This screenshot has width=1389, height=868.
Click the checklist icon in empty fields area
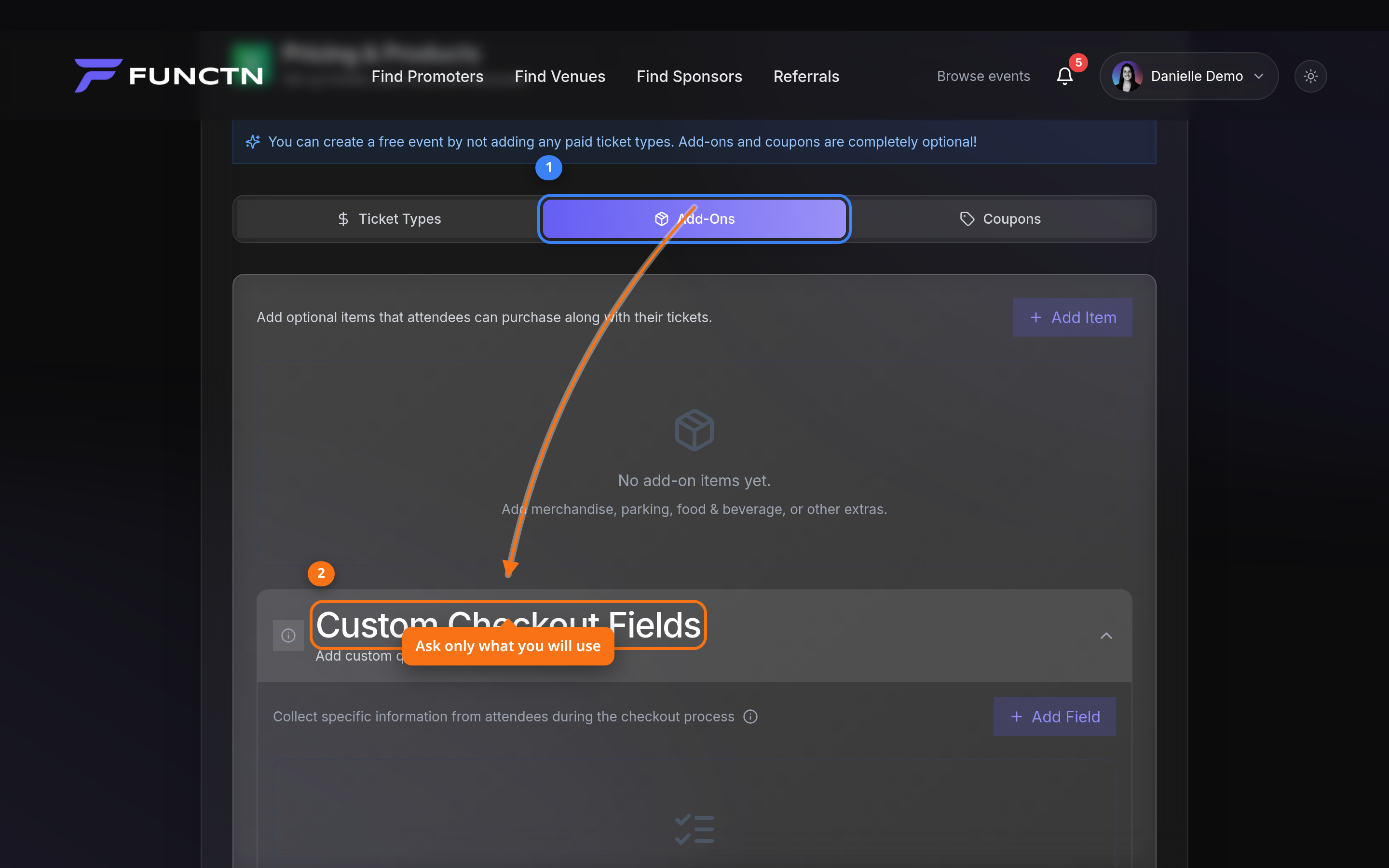click(x=694, y=829)
